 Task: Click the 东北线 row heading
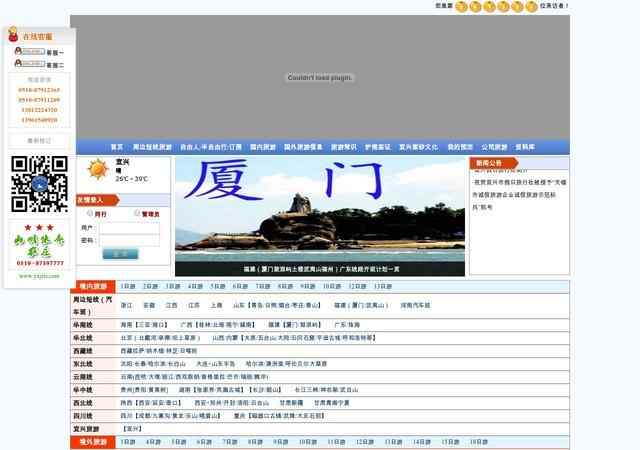pos(83,364)
